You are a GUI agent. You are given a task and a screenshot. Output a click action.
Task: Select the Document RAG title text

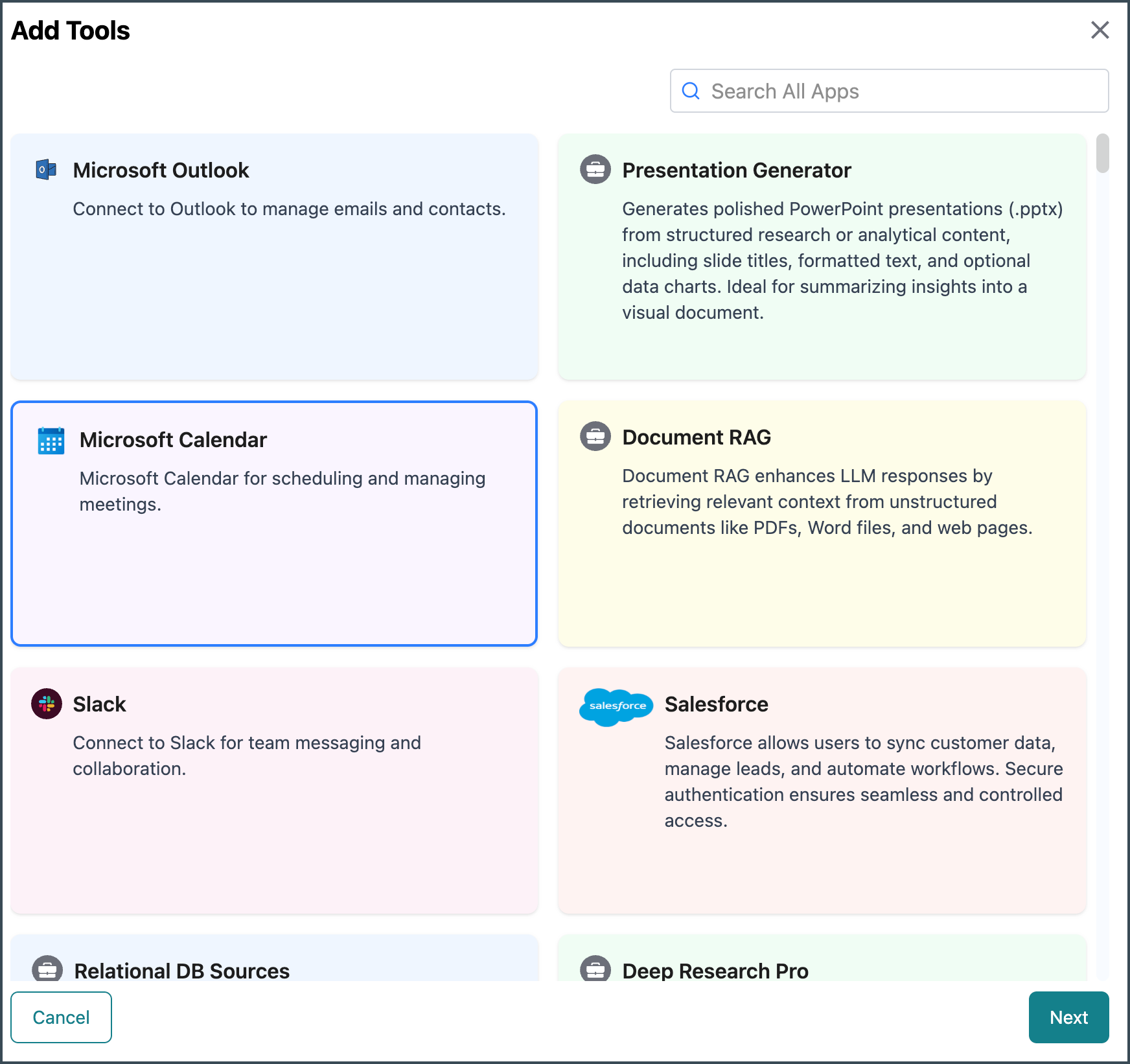pyautogui.click(x=697, y=437)
